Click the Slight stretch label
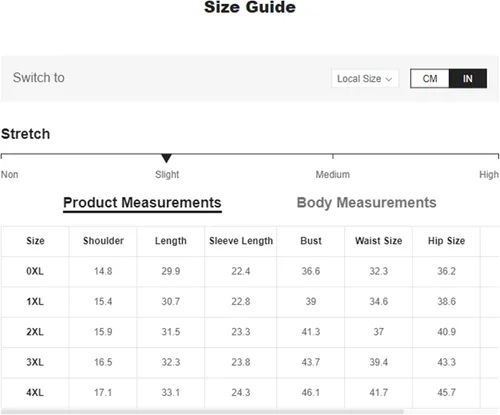The height and width of the screenshot is (415, 500). [167, 174]
